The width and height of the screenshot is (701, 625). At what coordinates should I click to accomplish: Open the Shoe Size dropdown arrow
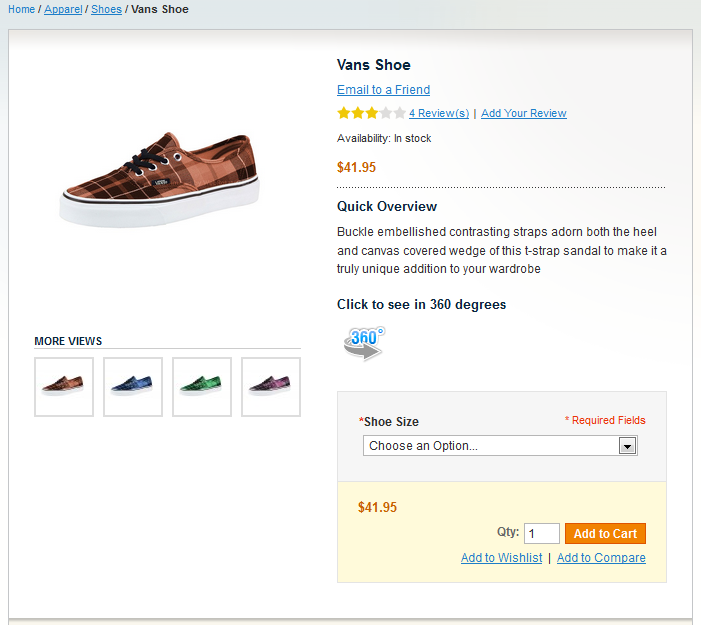[627, 446]
